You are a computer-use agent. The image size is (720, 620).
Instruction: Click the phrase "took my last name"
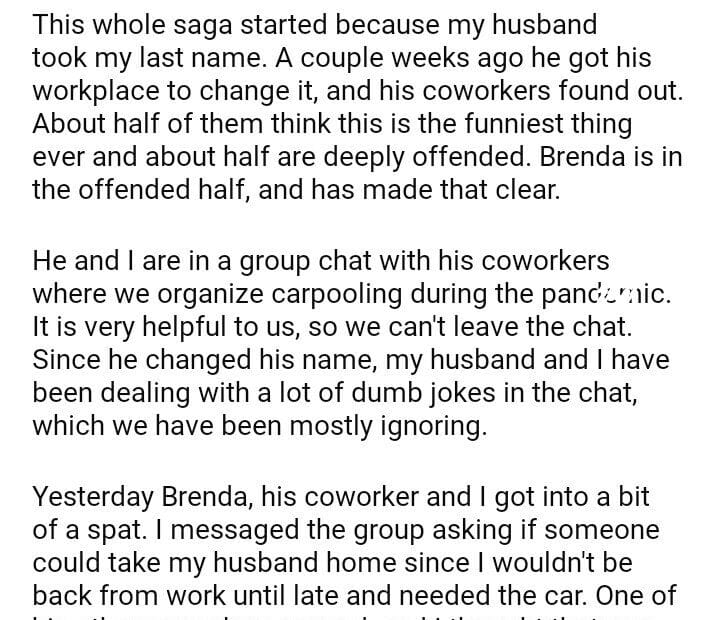pyautogui.click(x=150, y=56)
